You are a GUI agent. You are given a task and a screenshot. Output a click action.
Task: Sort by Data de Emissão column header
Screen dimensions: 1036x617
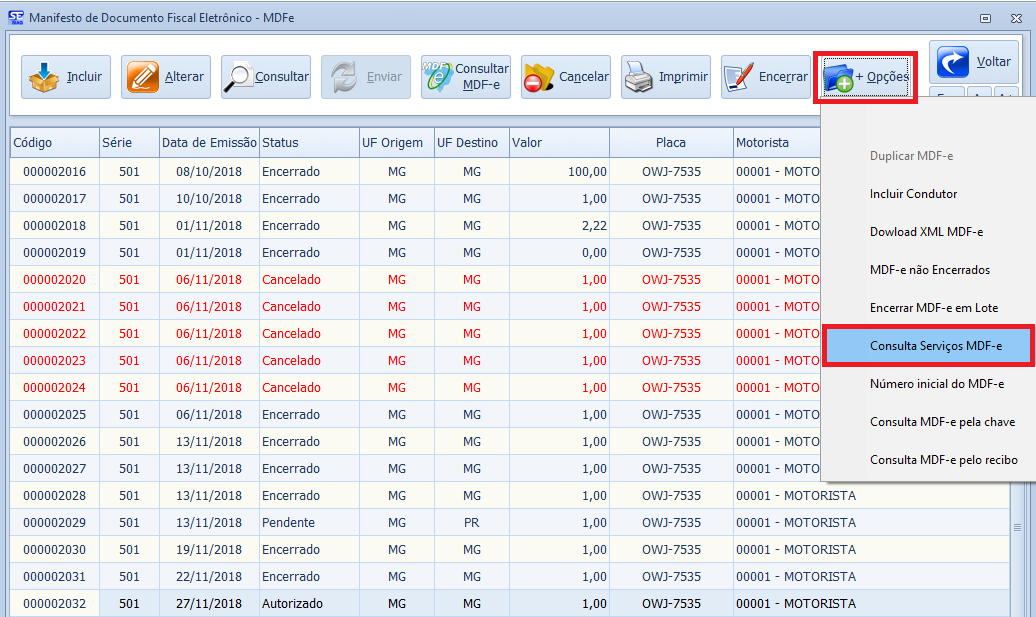[208, 143]
